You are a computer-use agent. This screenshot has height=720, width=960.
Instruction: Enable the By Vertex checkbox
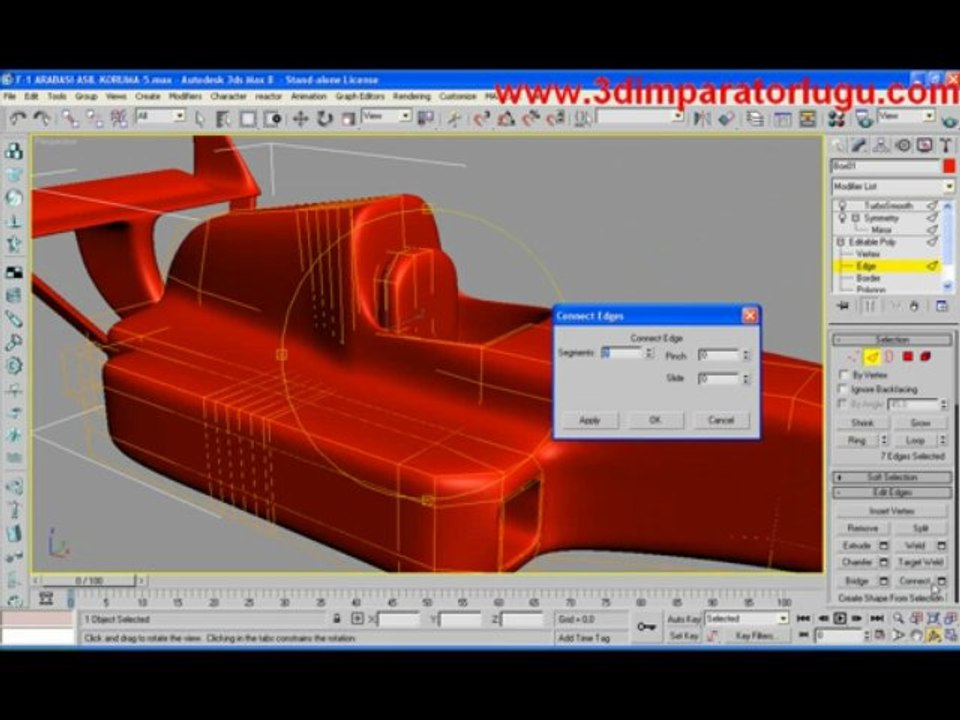(x=844, y=375)
